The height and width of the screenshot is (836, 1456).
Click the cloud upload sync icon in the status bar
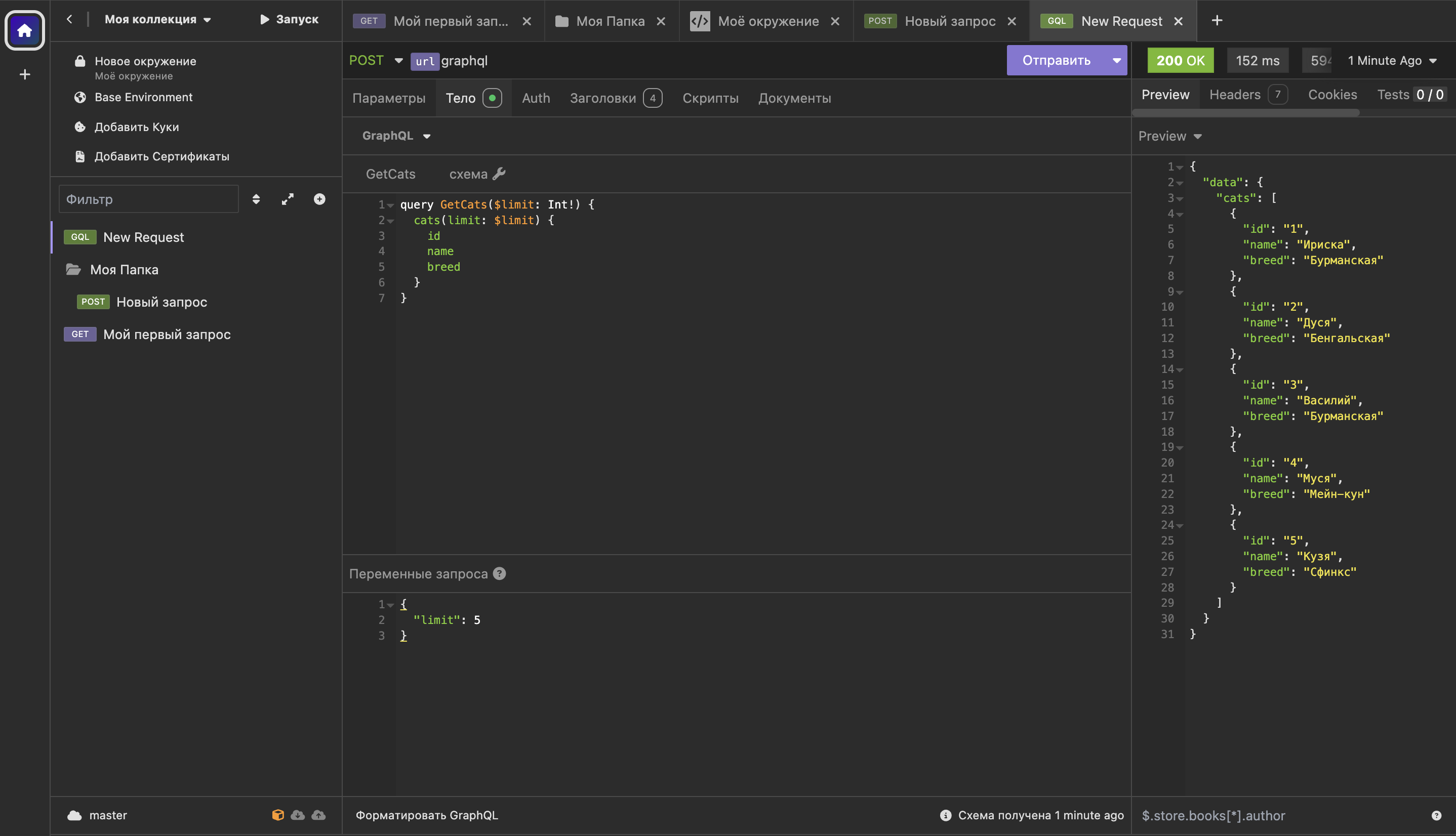318,815
